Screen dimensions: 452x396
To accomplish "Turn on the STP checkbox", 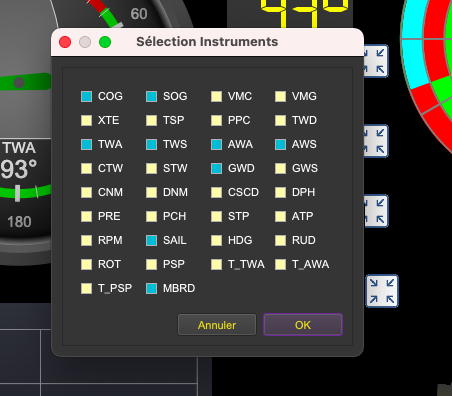I will tap(217, 216).
